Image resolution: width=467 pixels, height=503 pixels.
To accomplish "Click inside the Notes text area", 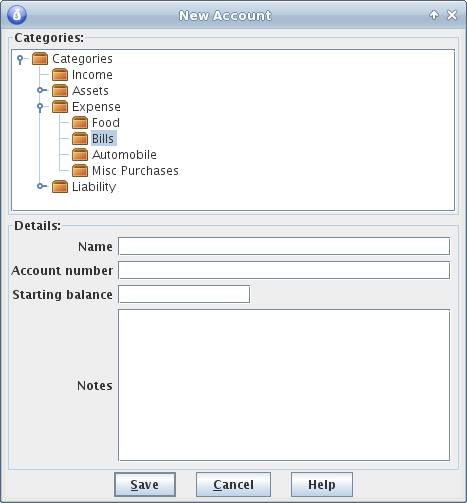I will click(284, 385).
